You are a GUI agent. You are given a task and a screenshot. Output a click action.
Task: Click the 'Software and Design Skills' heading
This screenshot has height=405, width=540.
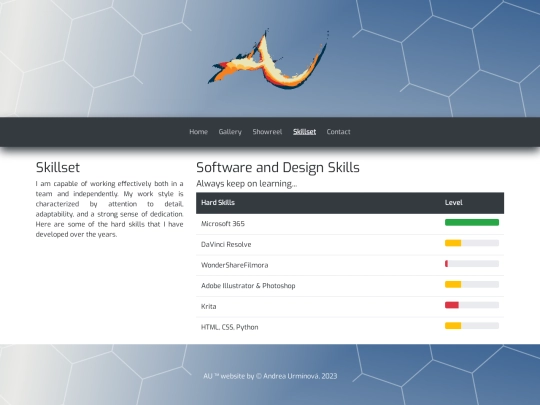point(278,168)
